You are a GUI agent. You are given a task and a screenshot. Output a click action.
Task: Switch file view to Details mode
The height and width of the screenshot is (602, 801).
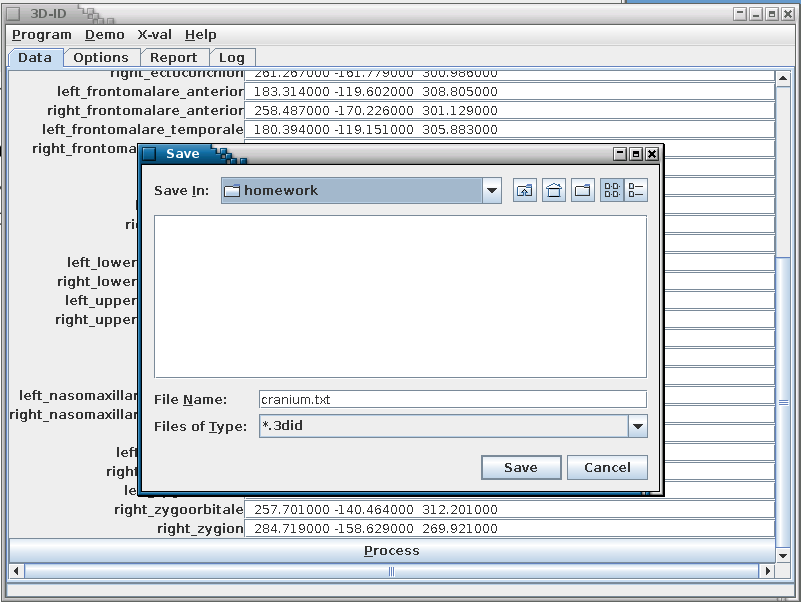coord(636,191)
